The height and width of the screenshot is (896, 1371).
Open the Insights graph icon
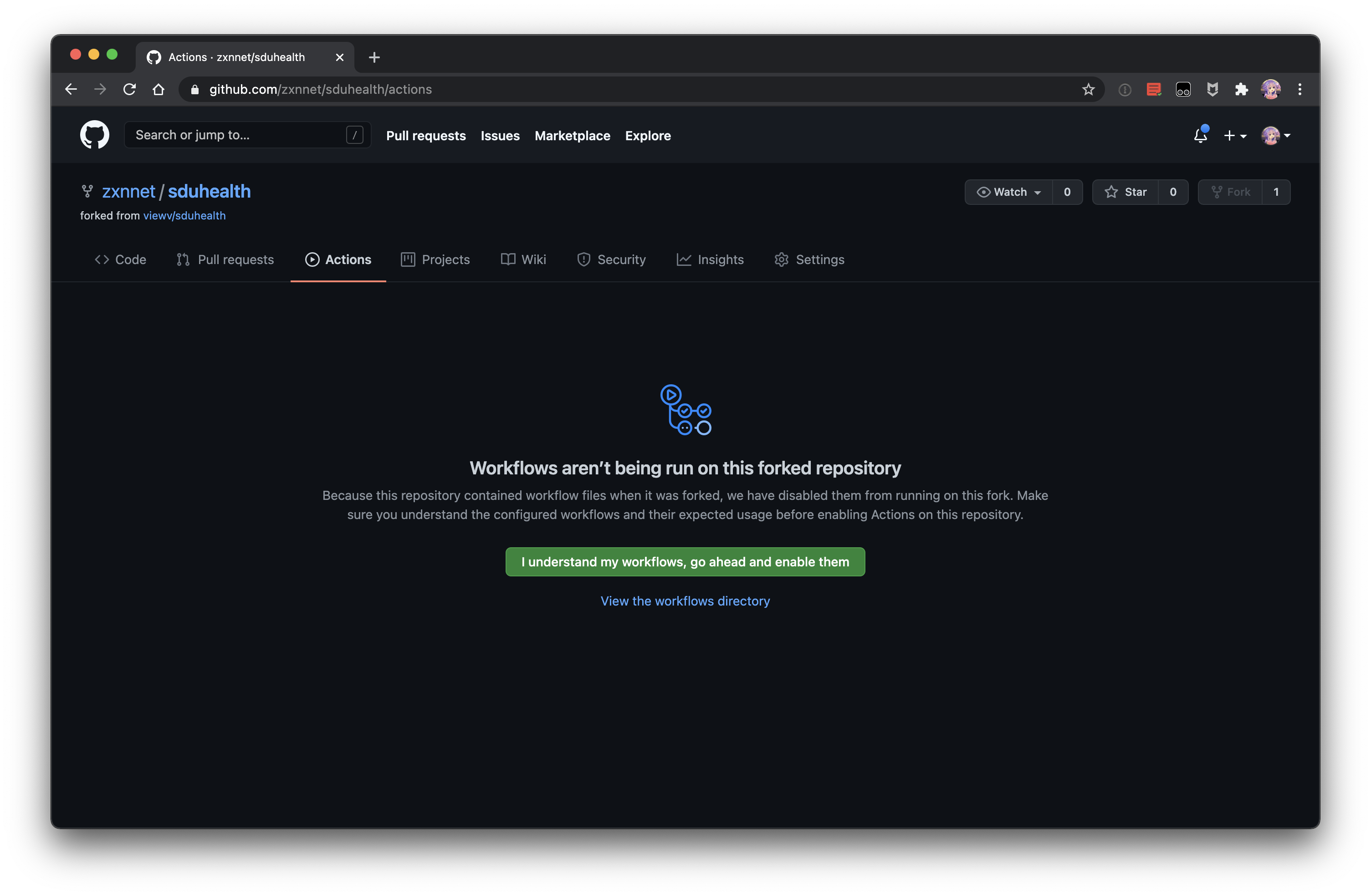tap(684, 260)
